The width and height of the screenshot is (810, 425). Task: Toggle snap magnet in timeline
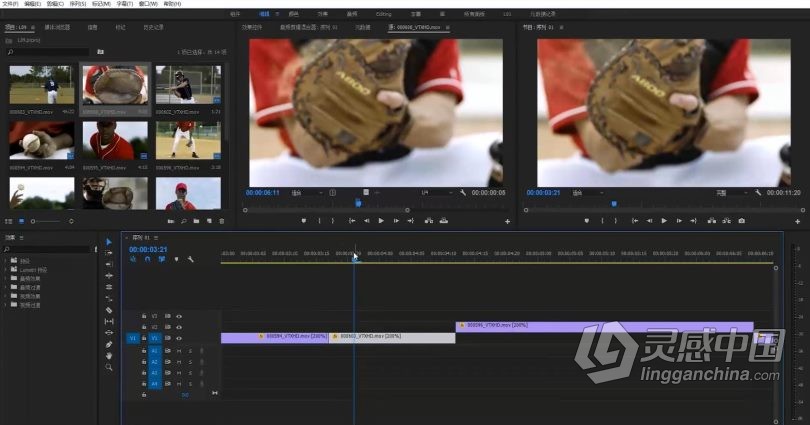point(147,259)
